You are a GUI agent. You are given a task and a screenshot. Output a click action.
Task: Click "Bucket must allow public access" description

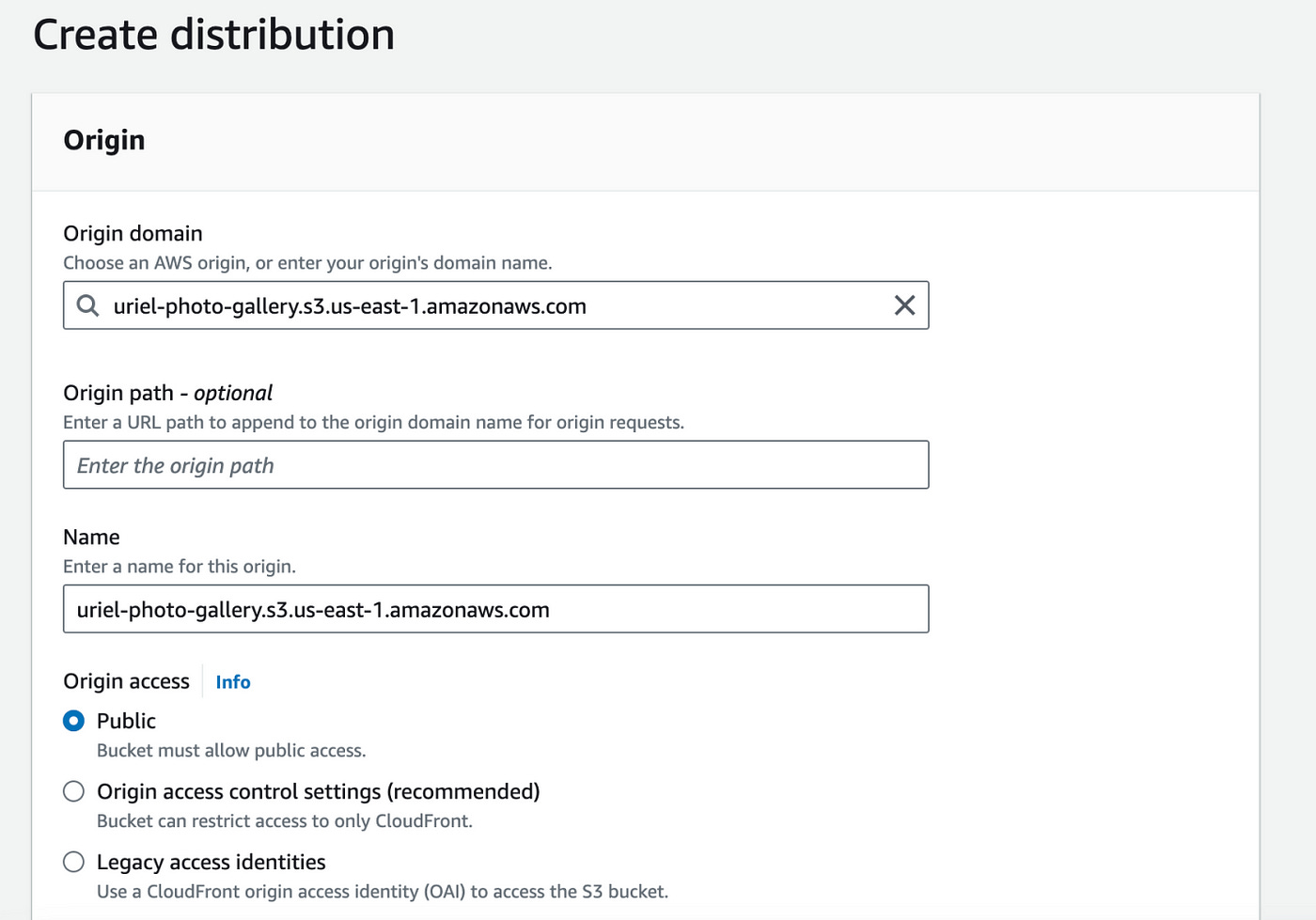coord(231,751)
